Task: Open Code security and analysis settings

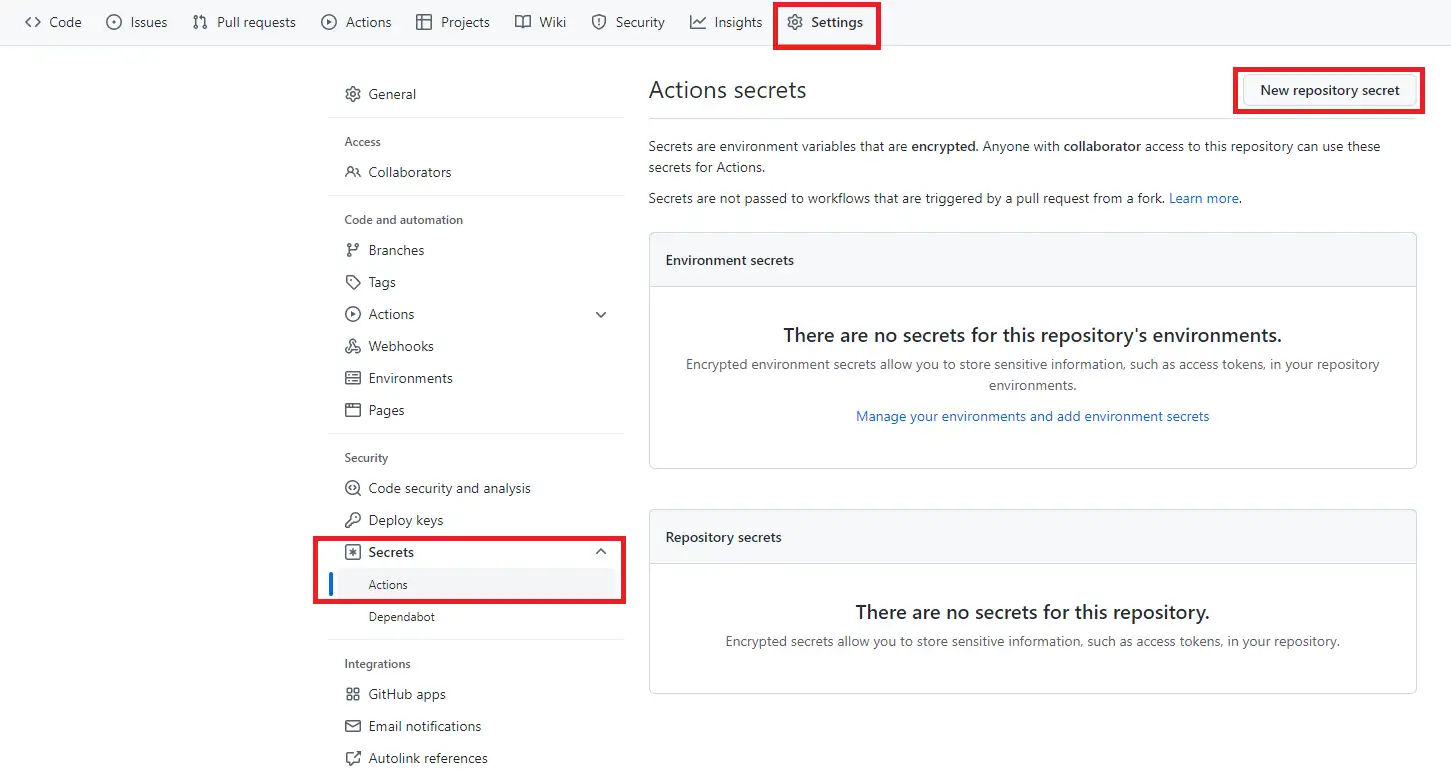Action: click(x=449, y=488)
